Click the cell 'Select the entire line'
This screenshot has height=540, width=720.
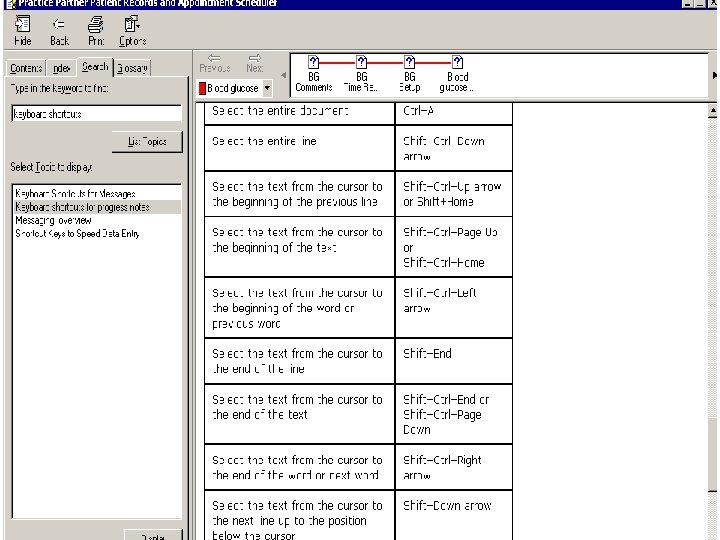coord(299,148)
